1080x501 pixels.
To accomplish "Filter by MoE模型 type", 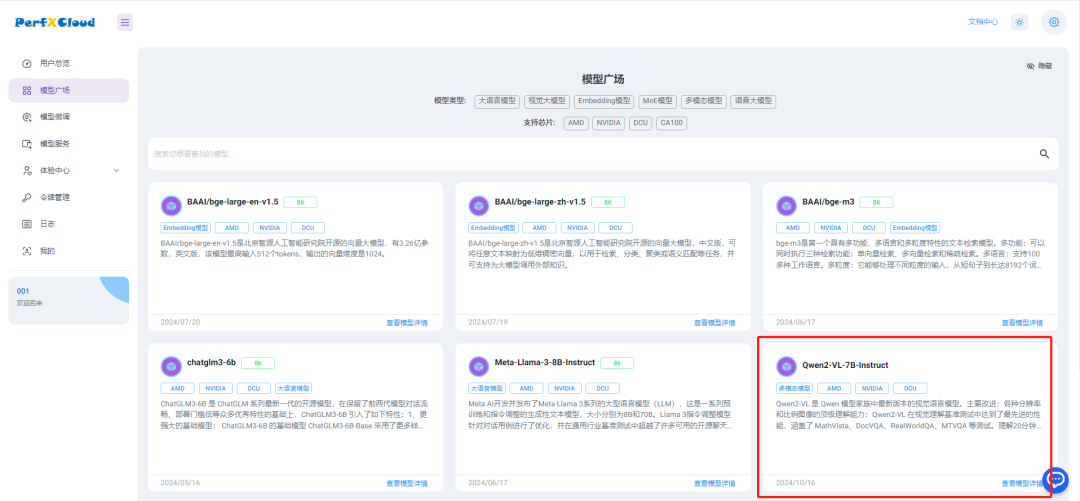I will (x=658, y=101).
